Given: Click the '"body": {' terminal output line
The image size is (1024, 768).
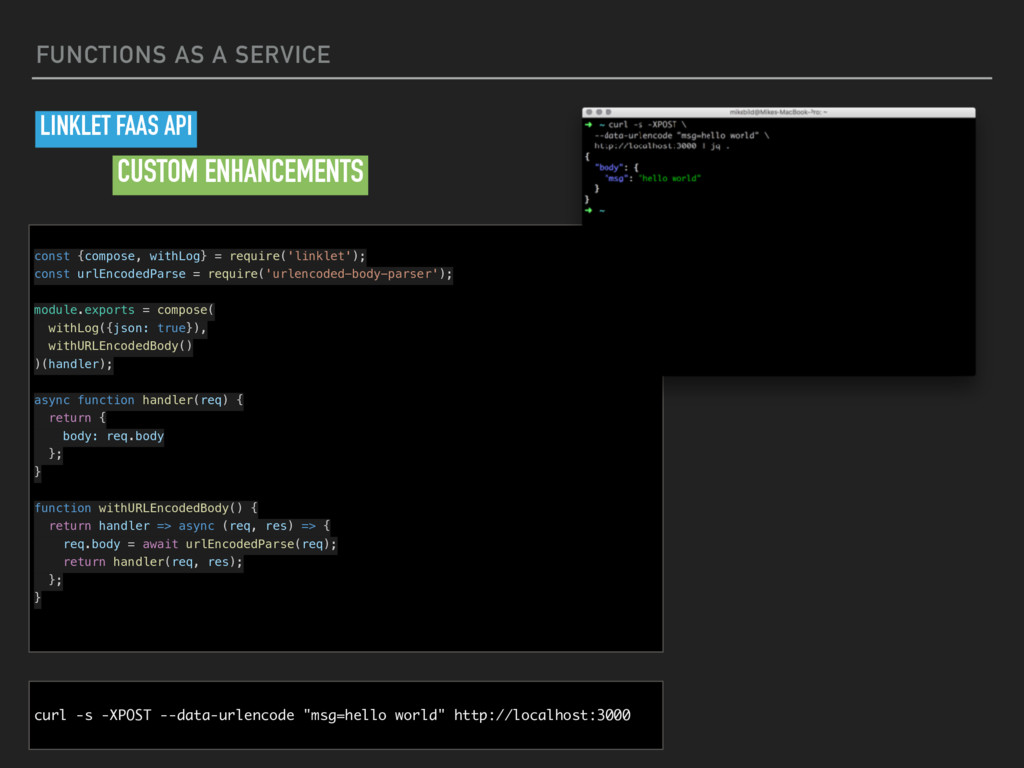Looking at the screenshot, I should click(616, 167).
